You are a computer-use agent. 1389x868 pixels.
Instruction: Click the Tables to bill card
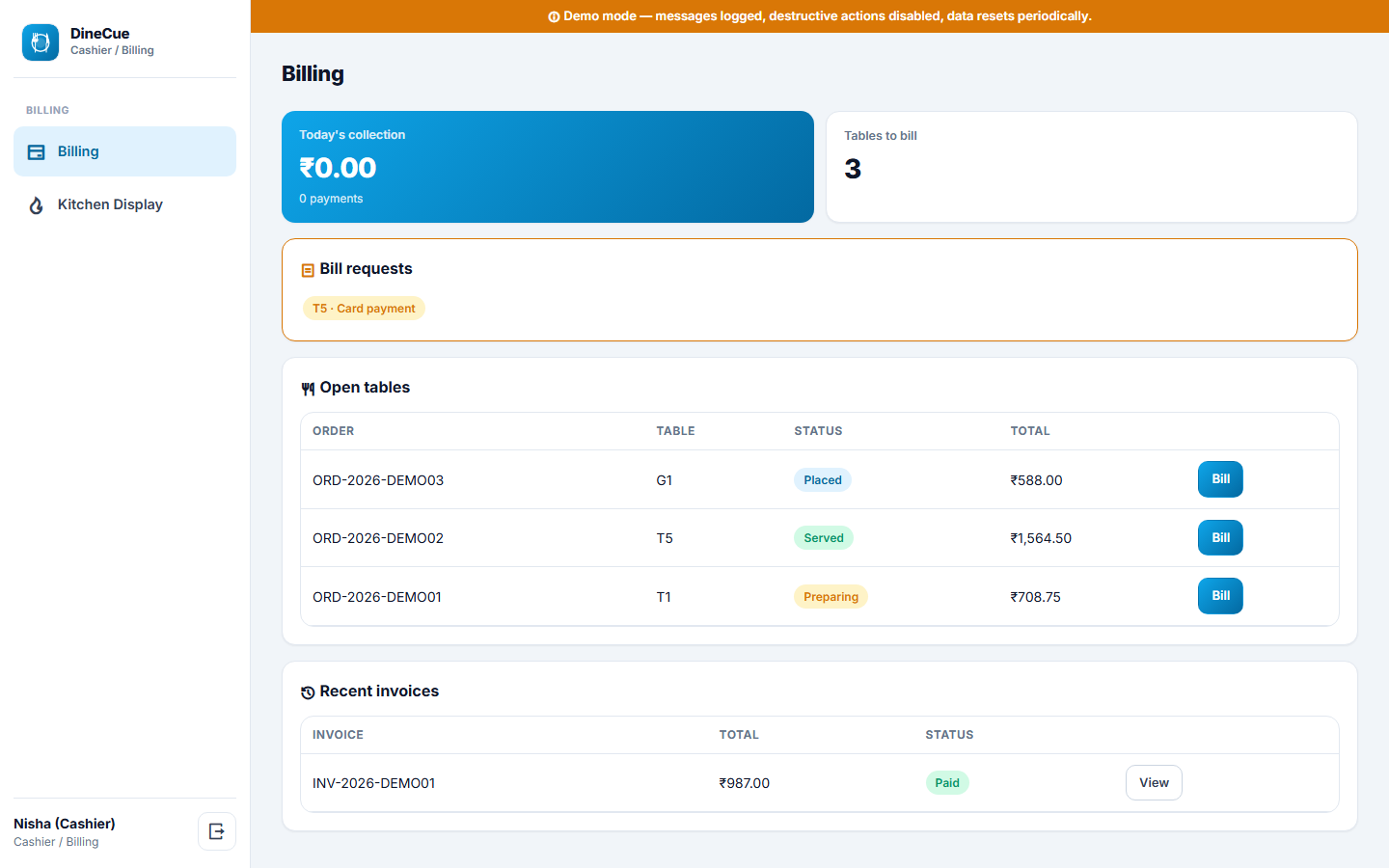point(1092,167)
